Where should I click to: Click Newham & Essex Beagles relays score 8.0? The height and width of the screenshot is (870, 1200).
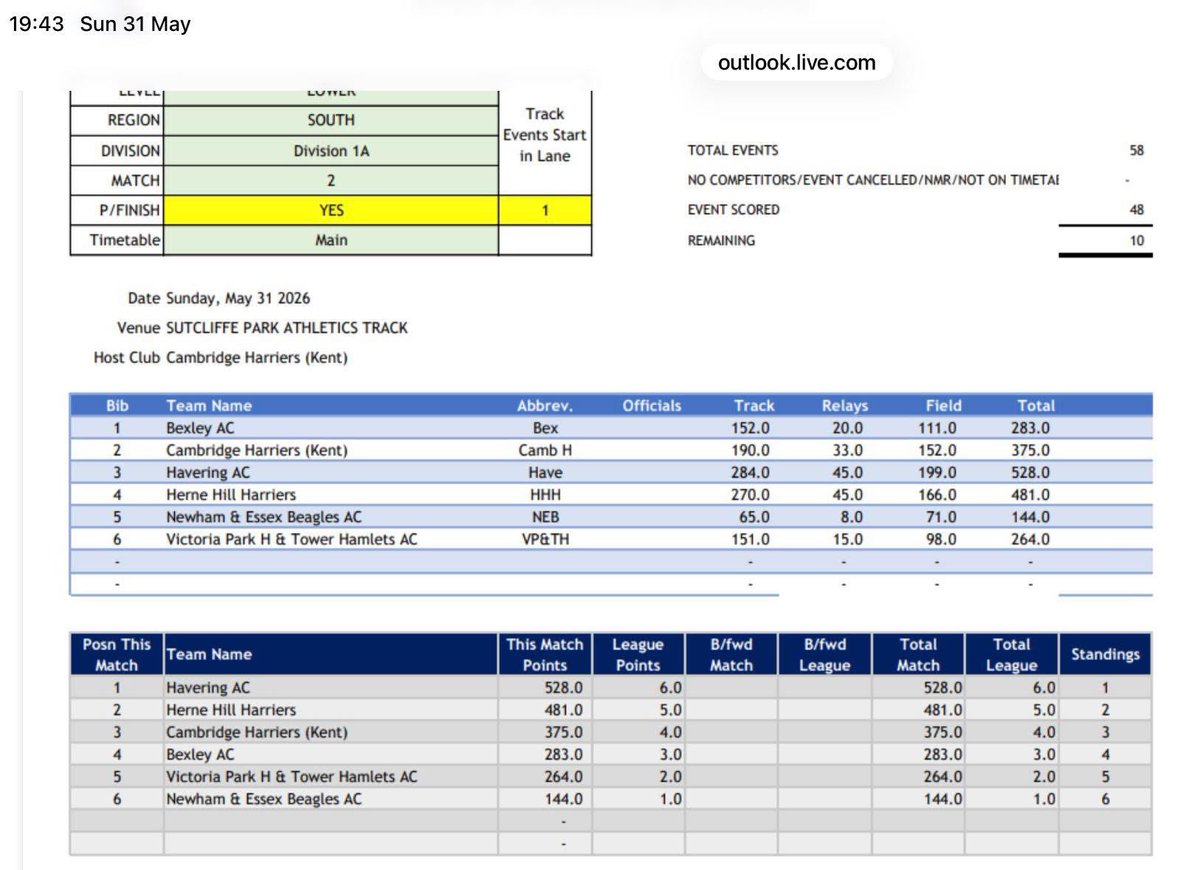(851, 517)
